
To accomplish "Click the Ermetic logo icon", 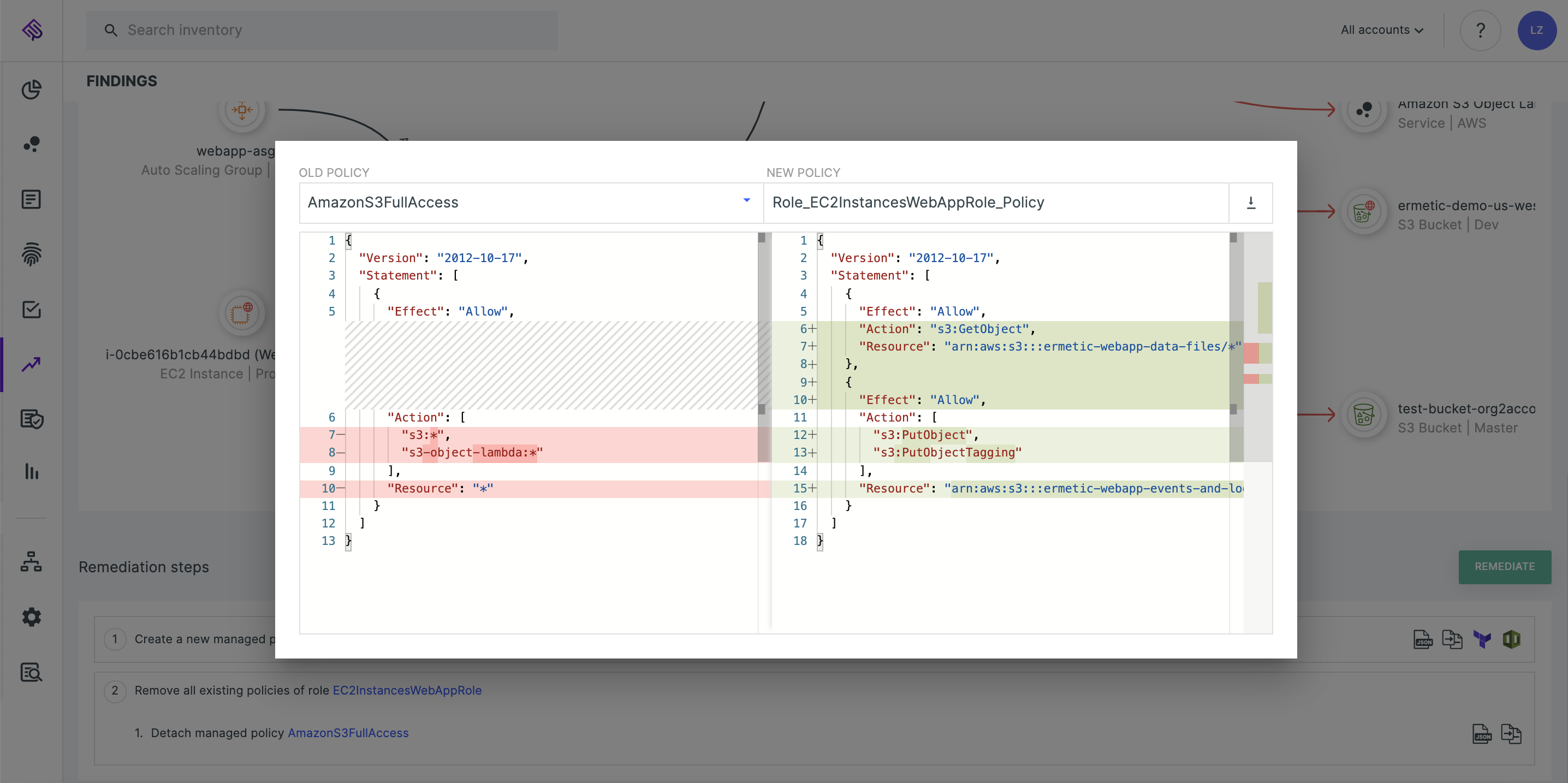I will click(32, 29).
